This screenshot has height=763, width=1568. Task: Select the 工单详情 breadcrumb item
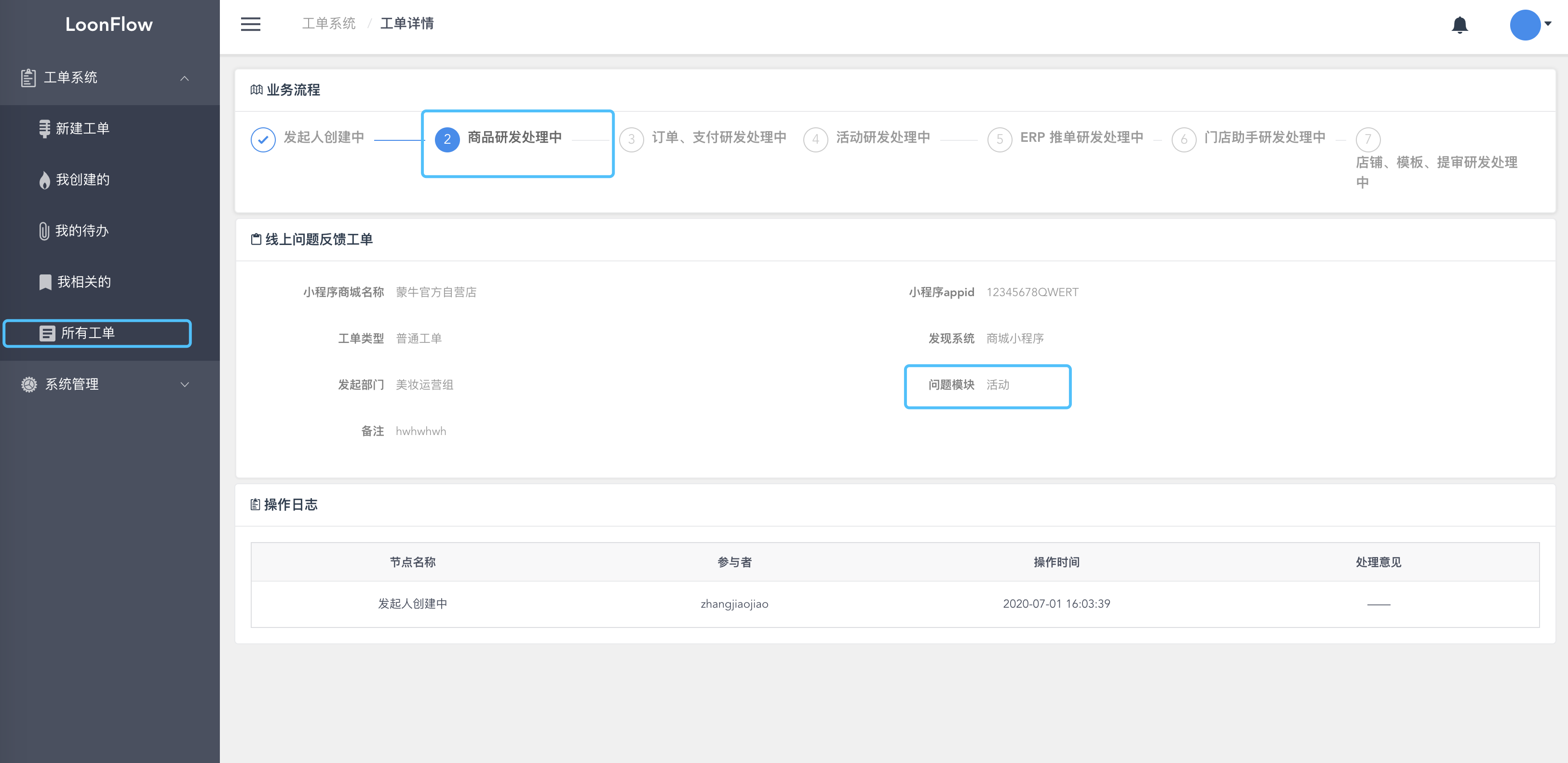tap(406, 24)
